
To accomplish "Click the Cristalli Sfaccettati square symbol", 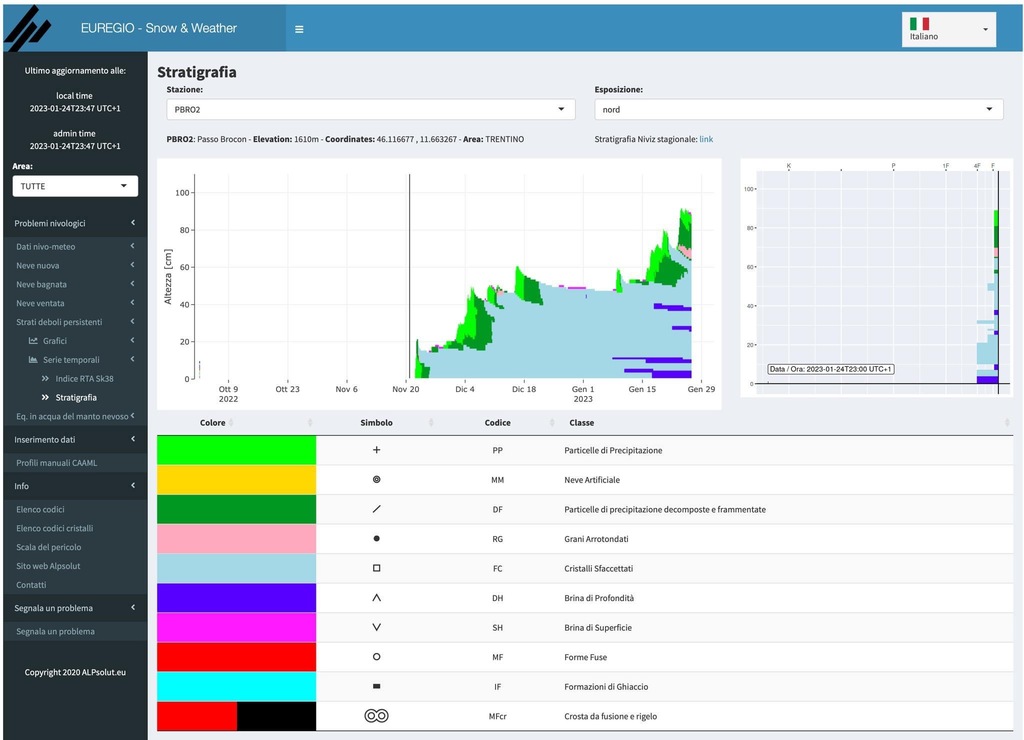I will [376, 568].
